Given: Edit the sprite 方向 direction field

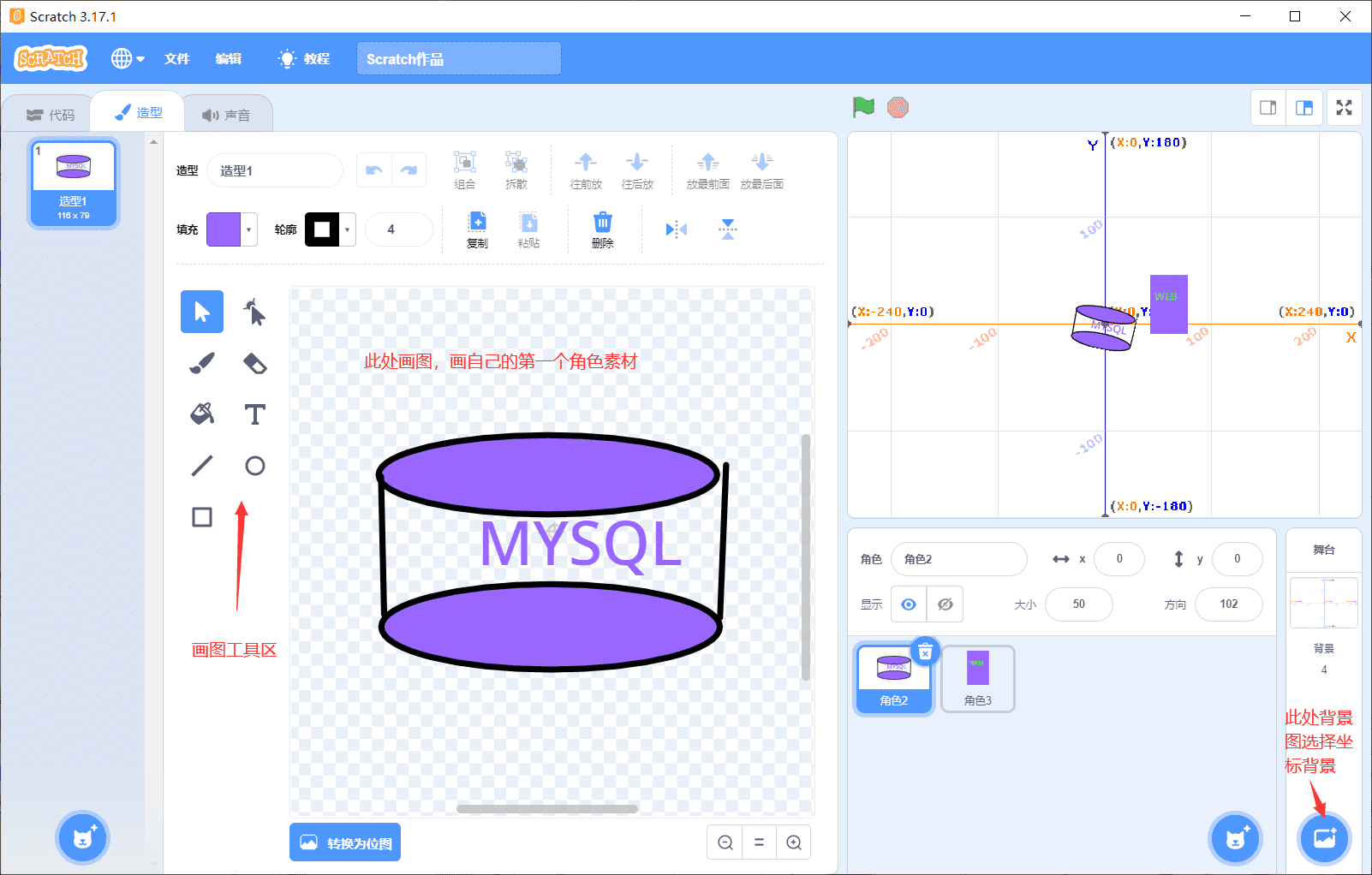Looking at the screenshot, I should click(1229, 604).
